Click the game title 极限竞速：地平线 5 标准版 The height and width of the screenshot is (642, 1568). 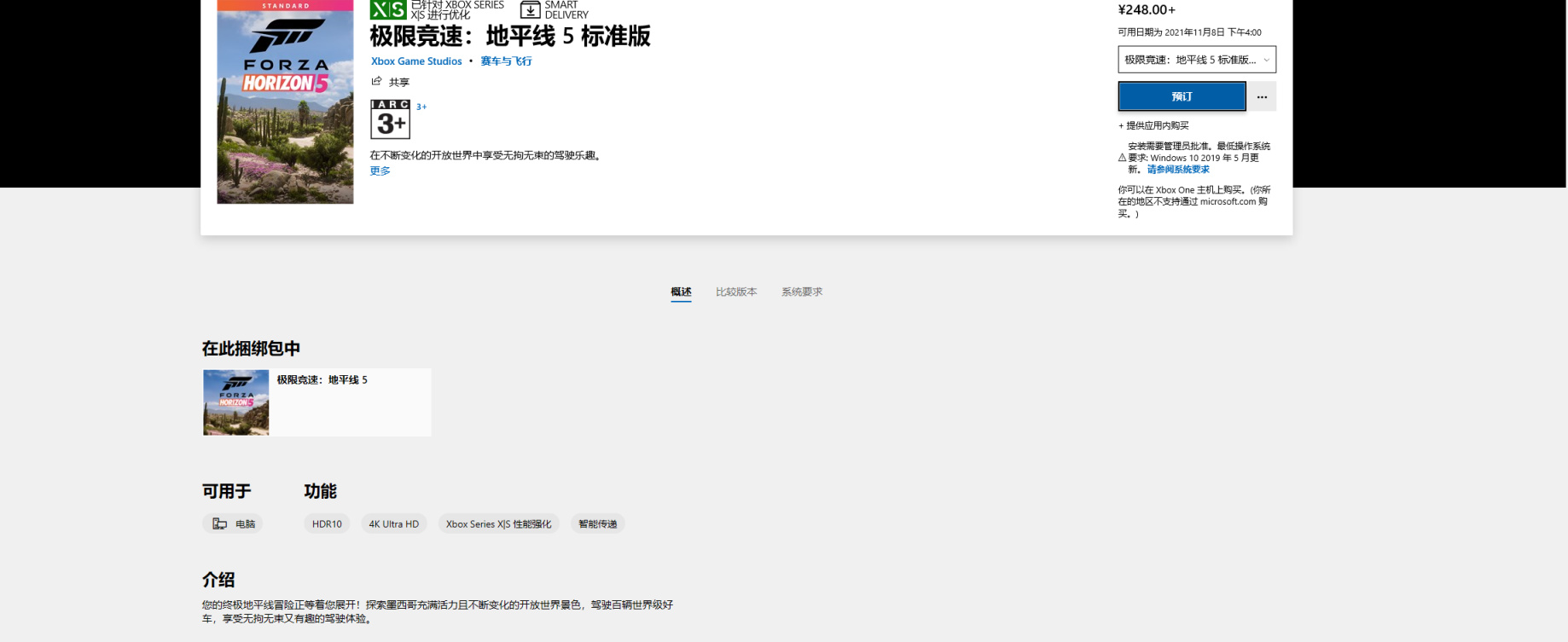(510, 36)
